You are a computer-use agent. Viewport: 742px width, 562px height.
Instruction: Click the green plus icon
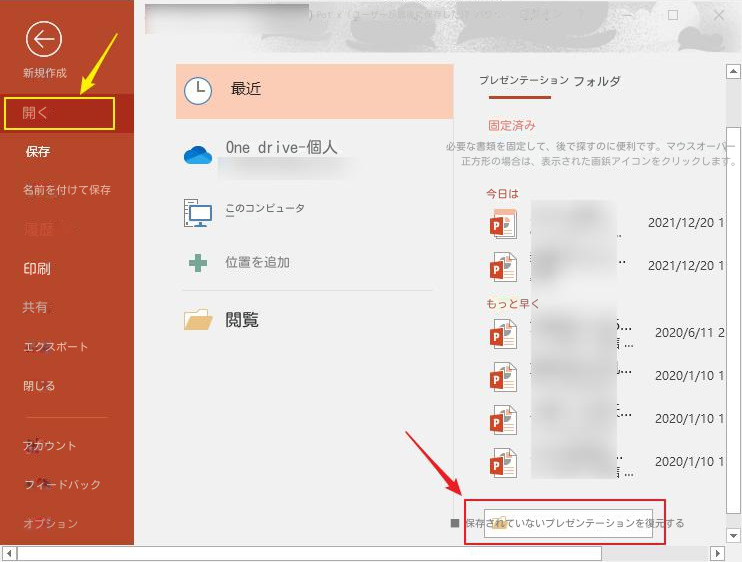point(198,263)
